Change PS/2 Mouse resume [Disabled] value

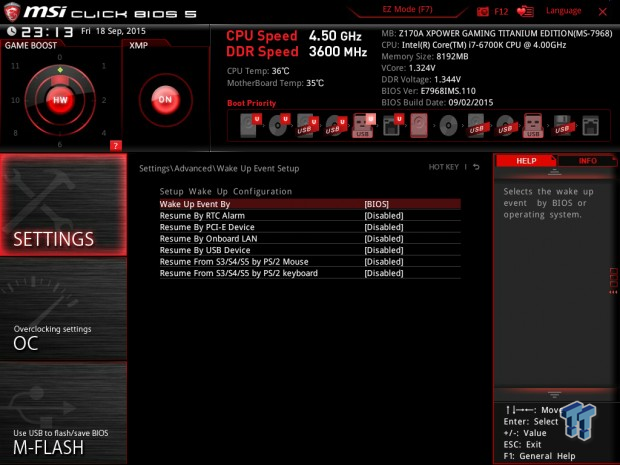point(384,262)
